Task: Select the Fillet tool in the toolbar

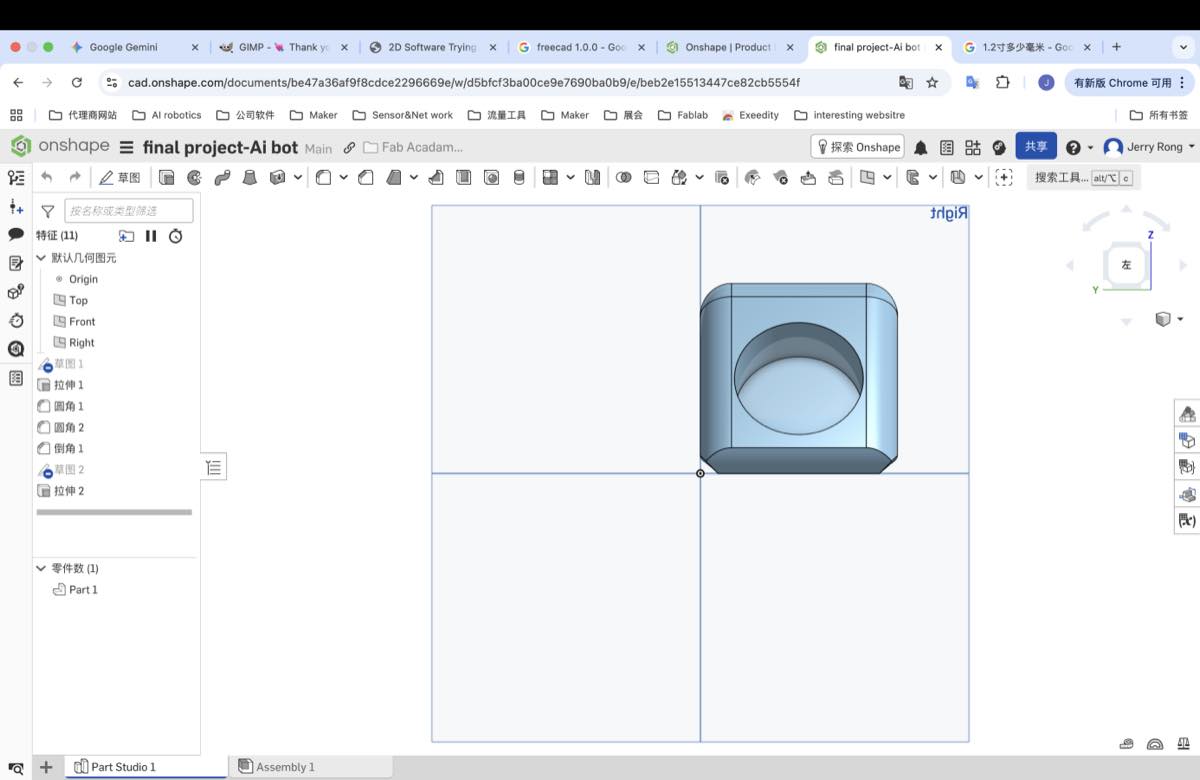Action: click(324, 177)
